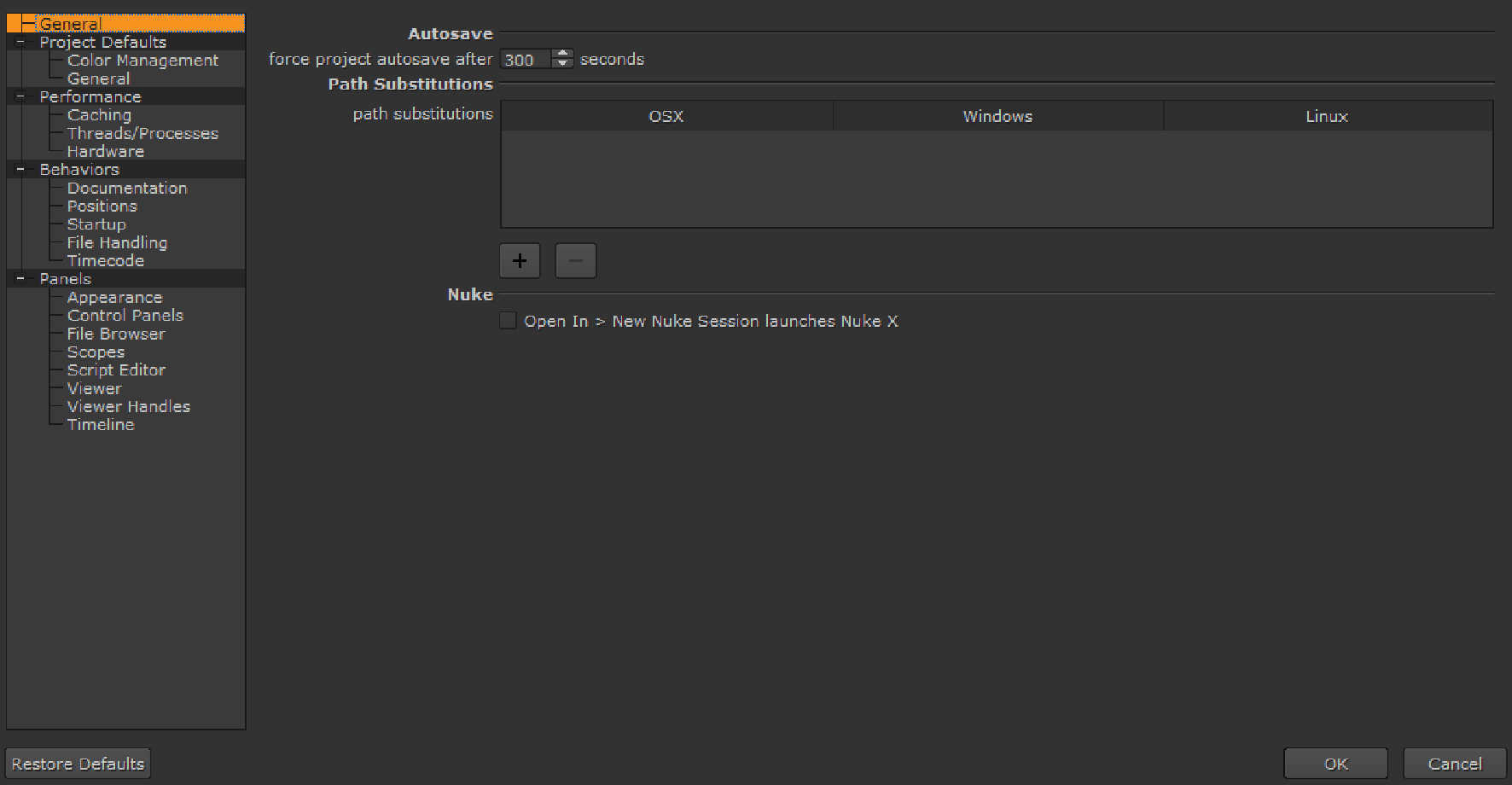1512x785 pixels.
Task: Click the plus button to add path substitution
Action: click(x=520, y=260)
